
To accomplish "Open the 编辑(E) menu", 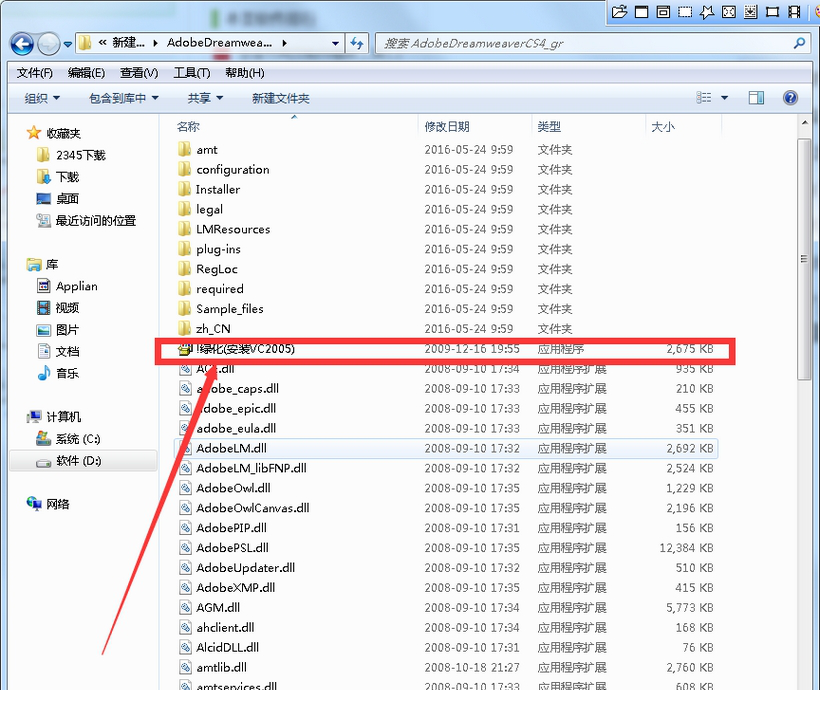I will pyautogui.click(x=86, y=73).
